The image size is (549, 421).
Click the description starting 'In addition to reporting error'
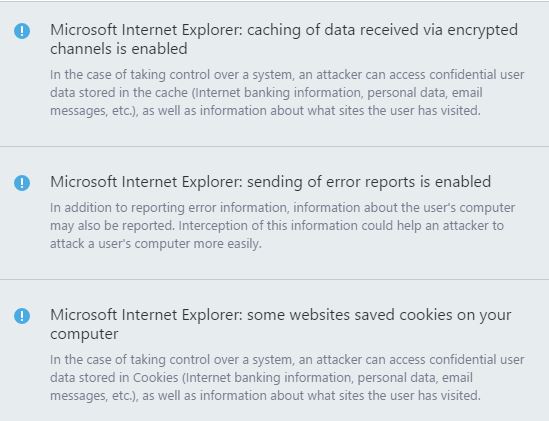pyautogui.click(x=283, y=226)
